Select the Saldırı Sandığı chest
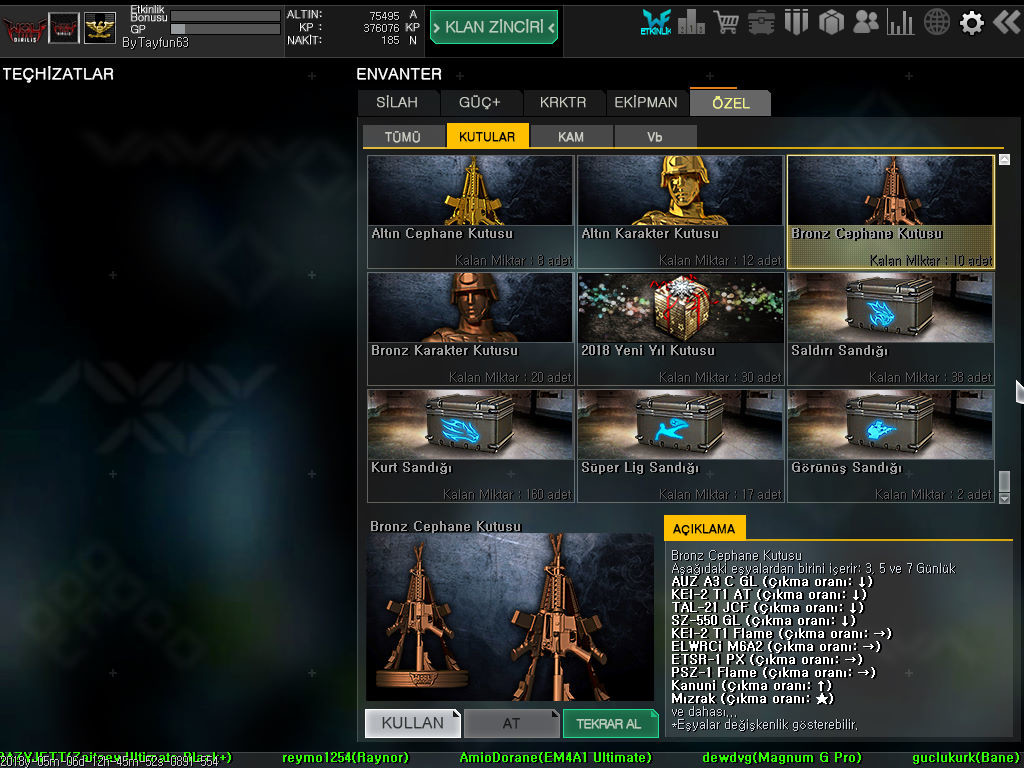This screenshot has height=768, width=1024. (891, 328)
